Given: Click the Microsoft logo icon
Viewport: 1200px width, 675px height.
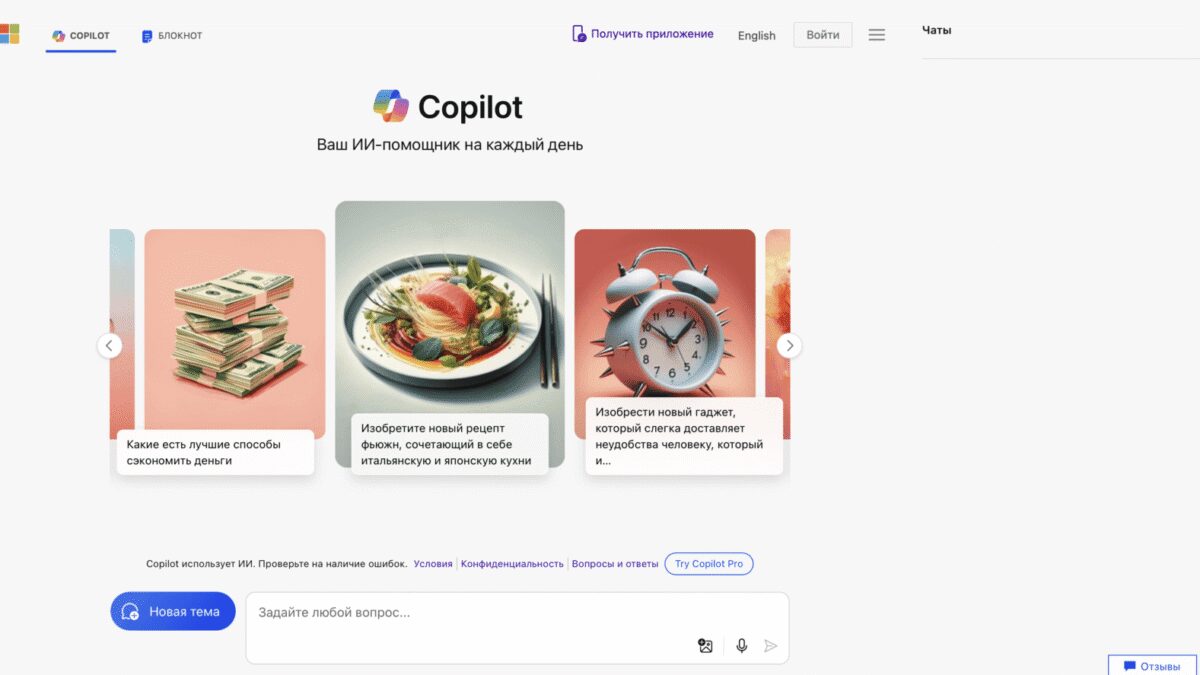Looking at the screenshot, I should [x=9, y=35].
